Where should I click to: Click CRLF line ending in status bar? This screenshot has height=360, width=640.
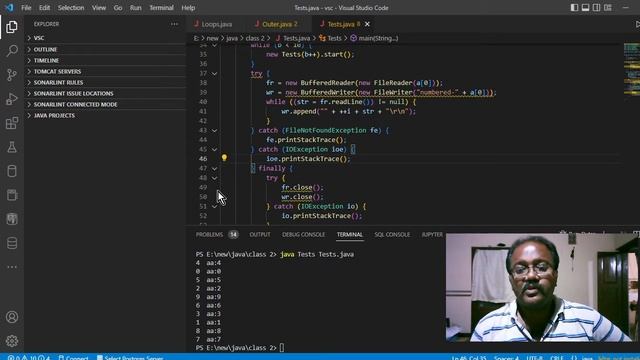556,358
